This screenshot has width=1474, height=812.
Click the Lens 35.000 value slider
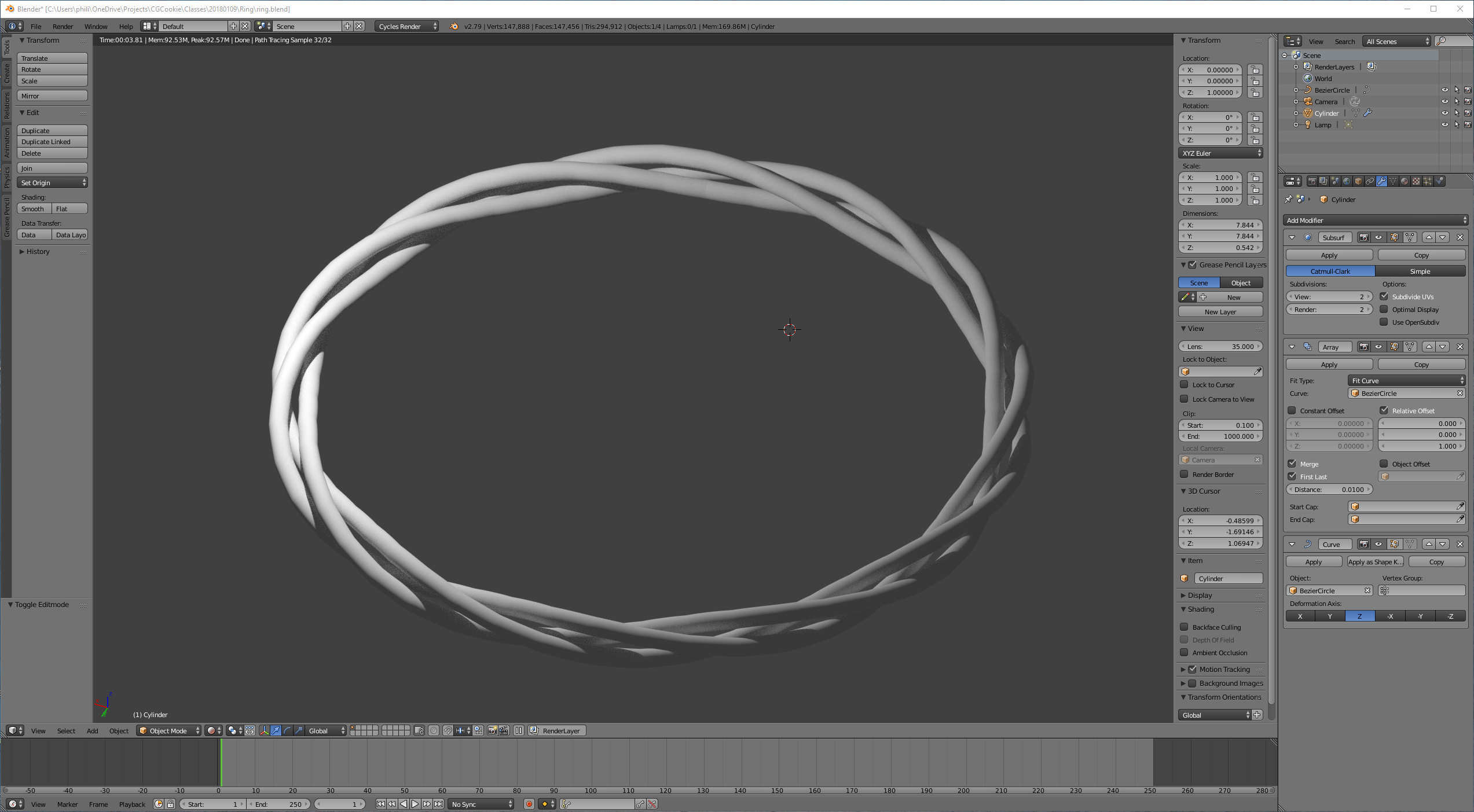click(x=1220, y=346)
